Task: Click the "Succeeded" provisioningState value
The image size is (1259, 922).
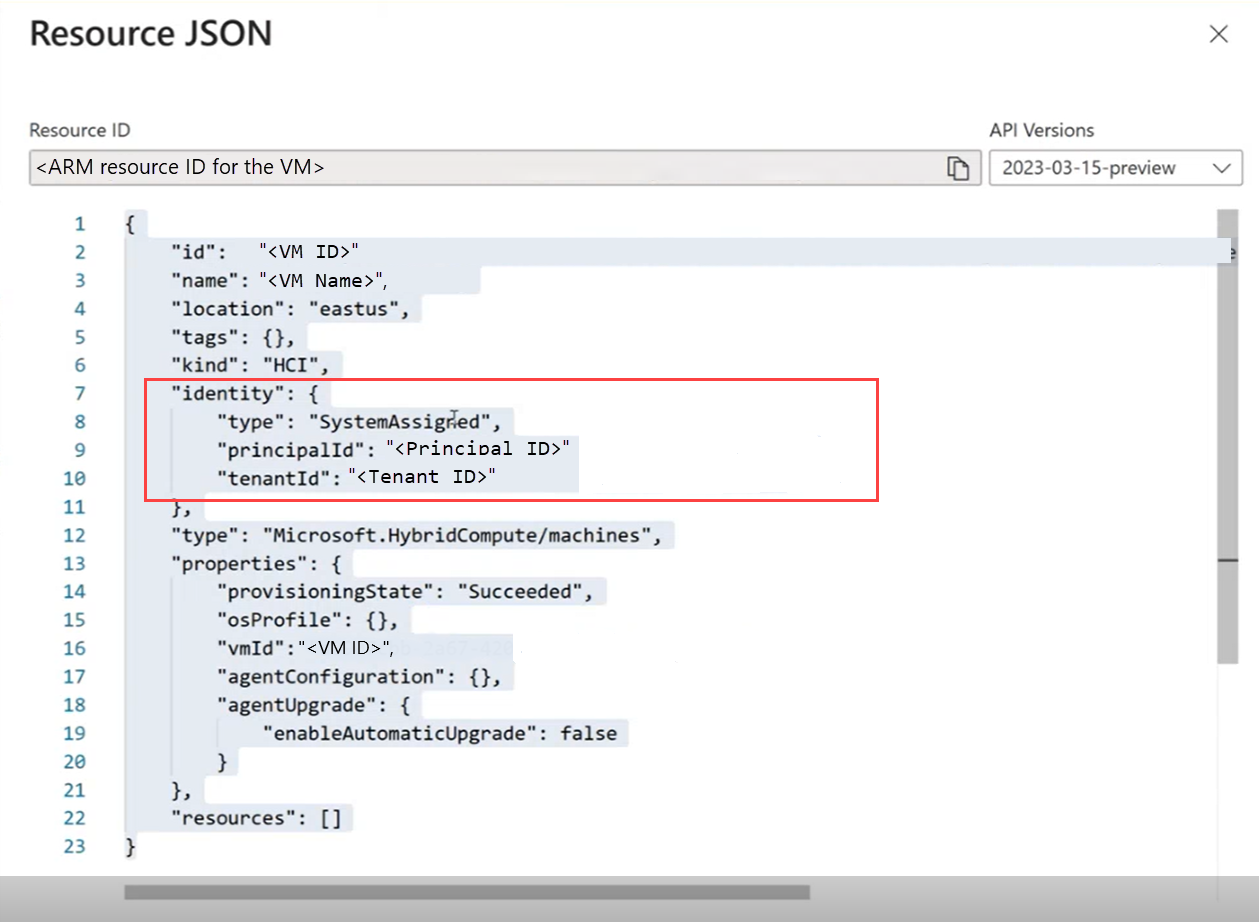Action: click(520, 591)
